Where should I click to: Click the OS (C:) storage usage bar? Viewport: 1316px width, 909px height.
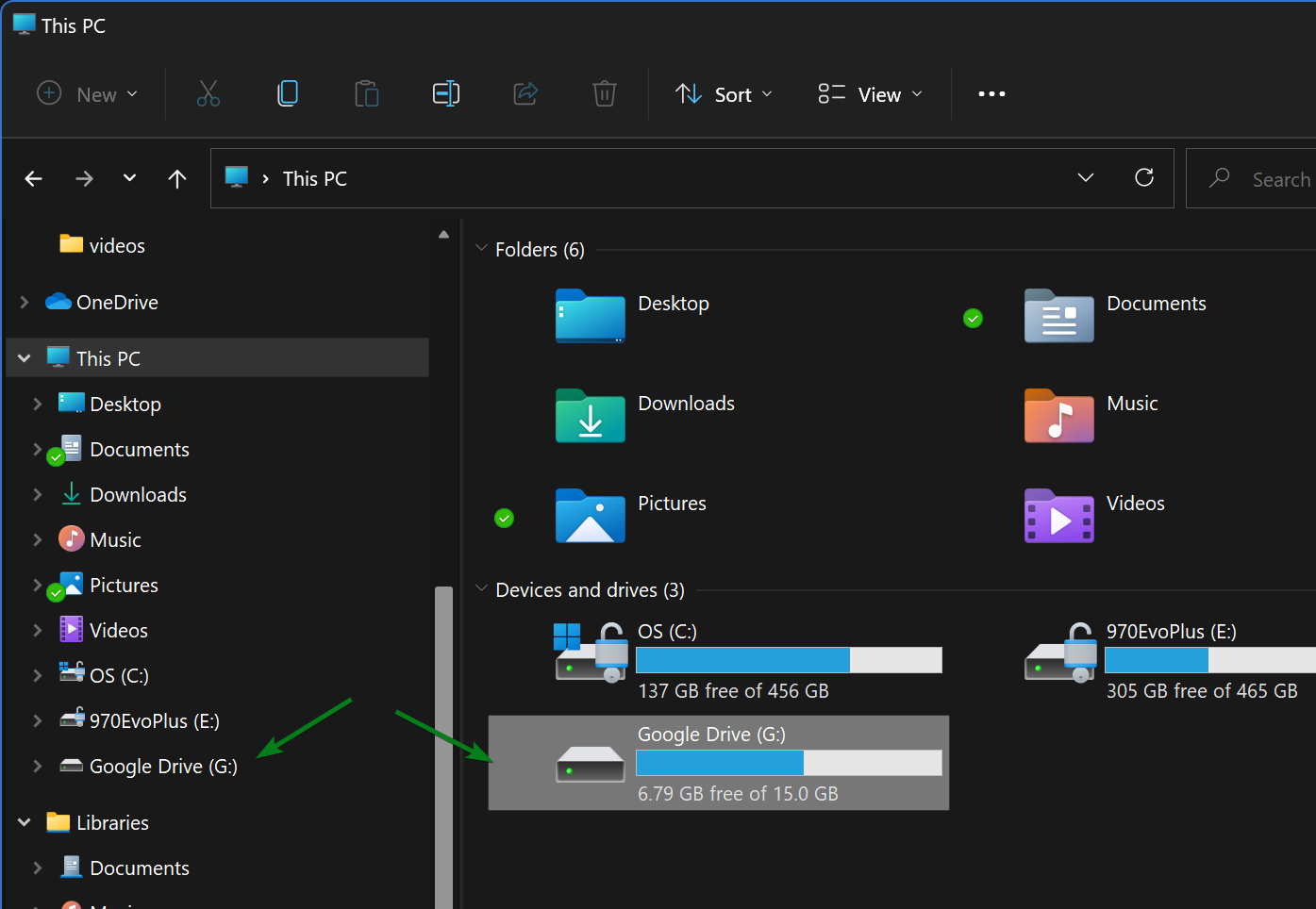(x=790, y=660)
